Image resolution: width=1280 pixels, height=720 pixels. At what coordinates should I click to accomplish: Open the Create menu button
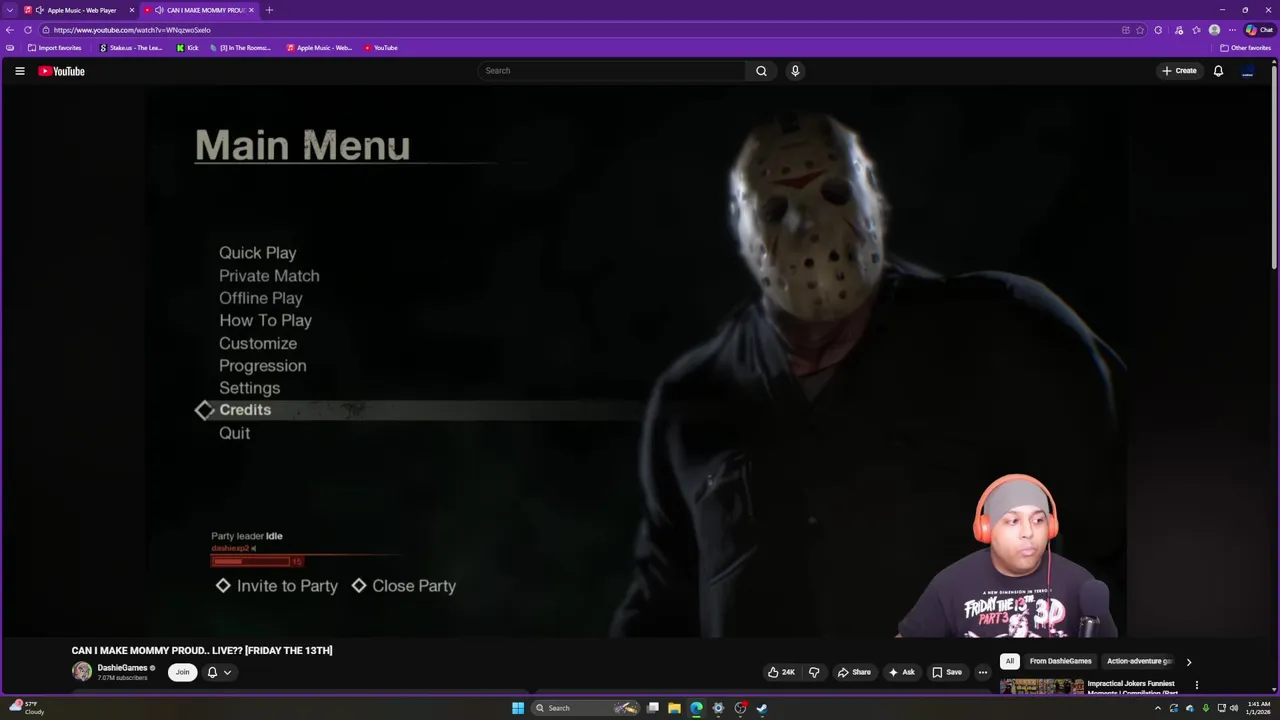click(1179, 71)
